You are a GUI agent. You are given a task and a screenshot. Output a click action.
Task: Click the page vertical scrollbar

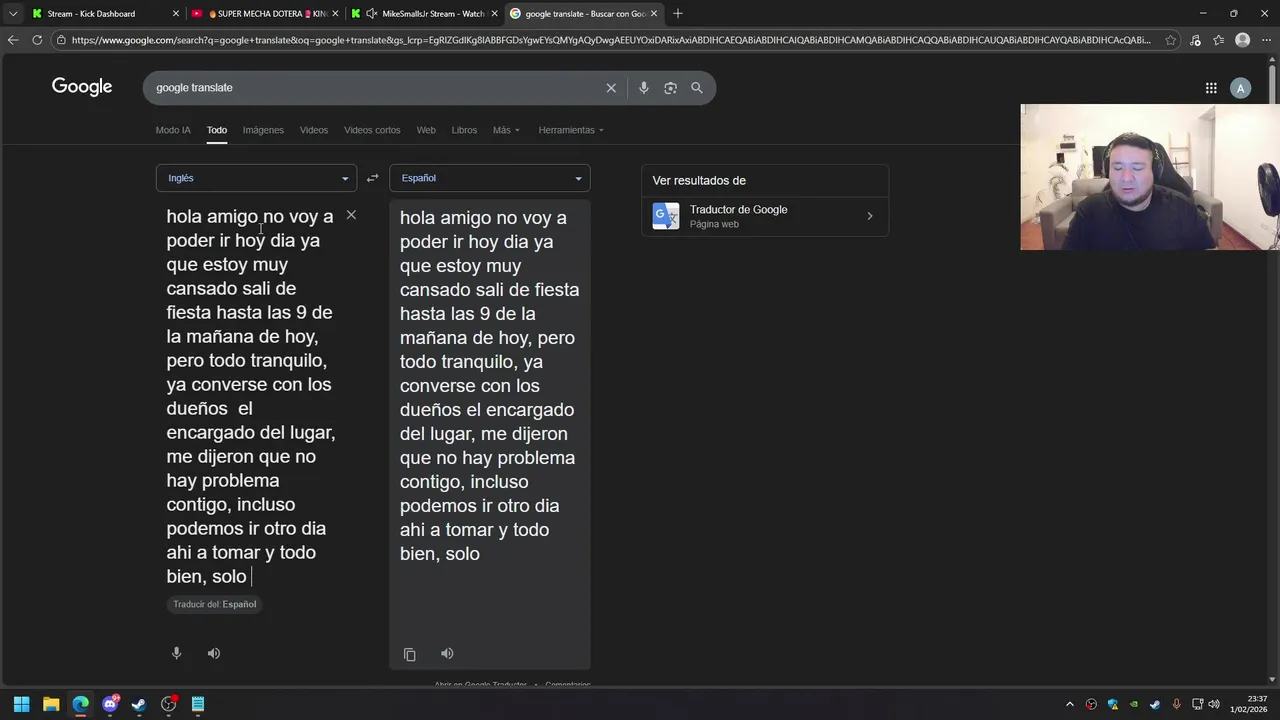1273,370
